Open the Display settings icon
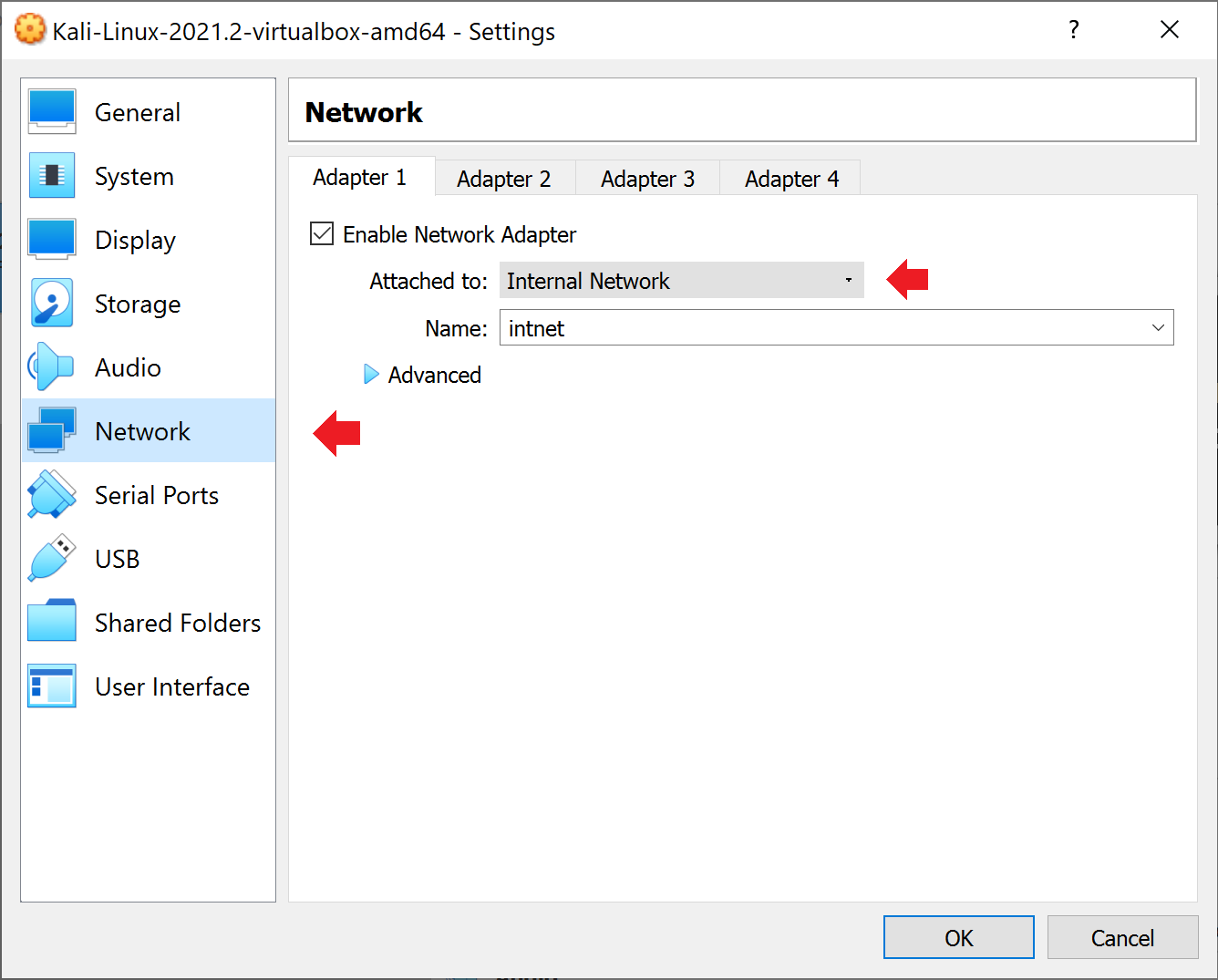Image resolution: width=1218 pixels, height=980 pixels. tap(52, 240)
